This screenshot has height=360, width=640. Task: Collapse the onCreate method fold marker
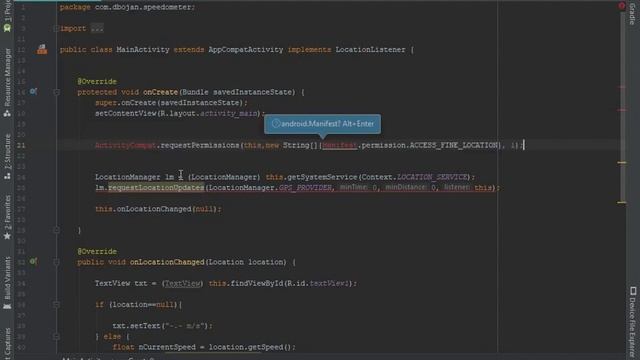pos(57,92)
